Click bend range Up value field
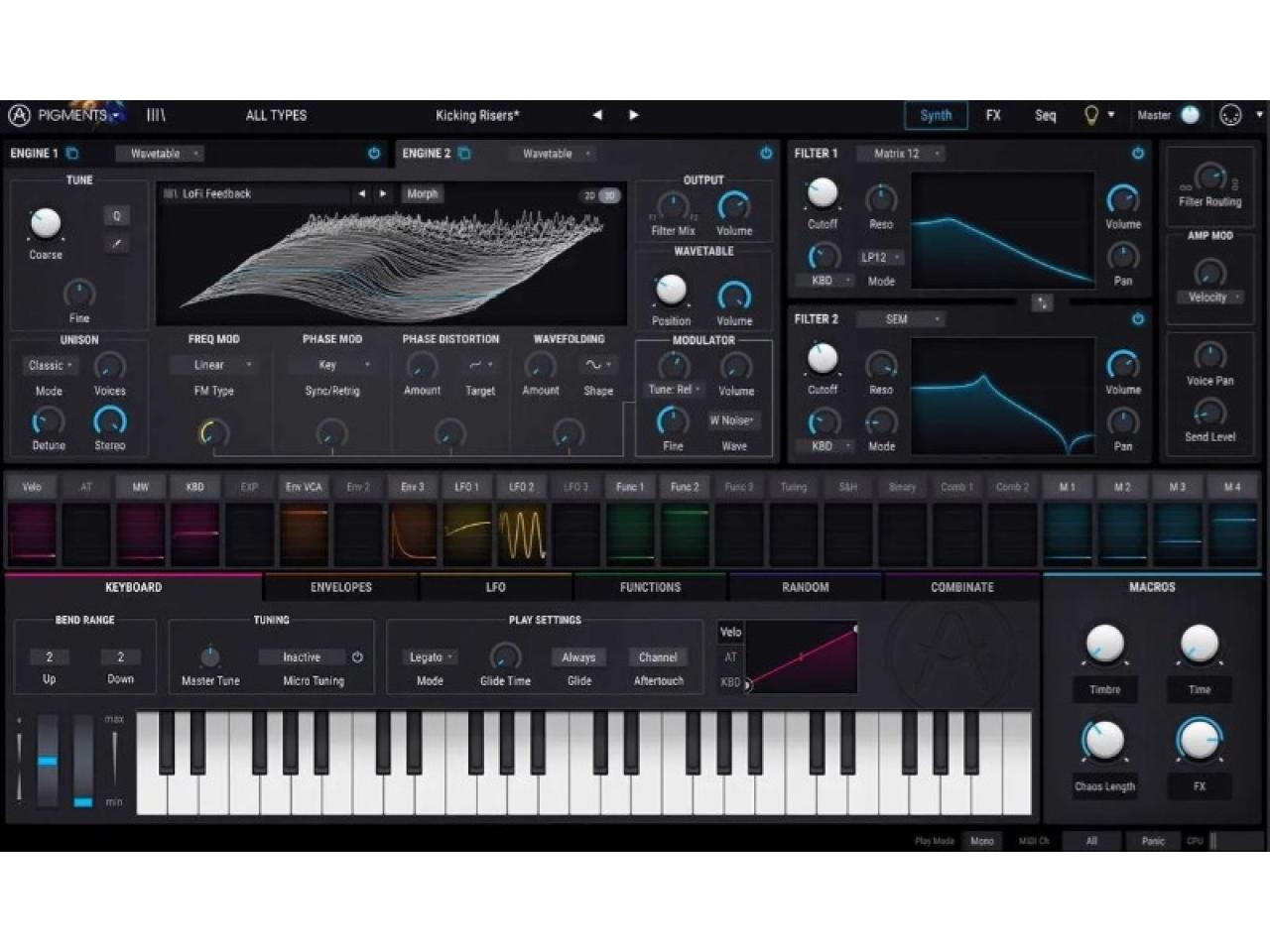 (50, 657)
